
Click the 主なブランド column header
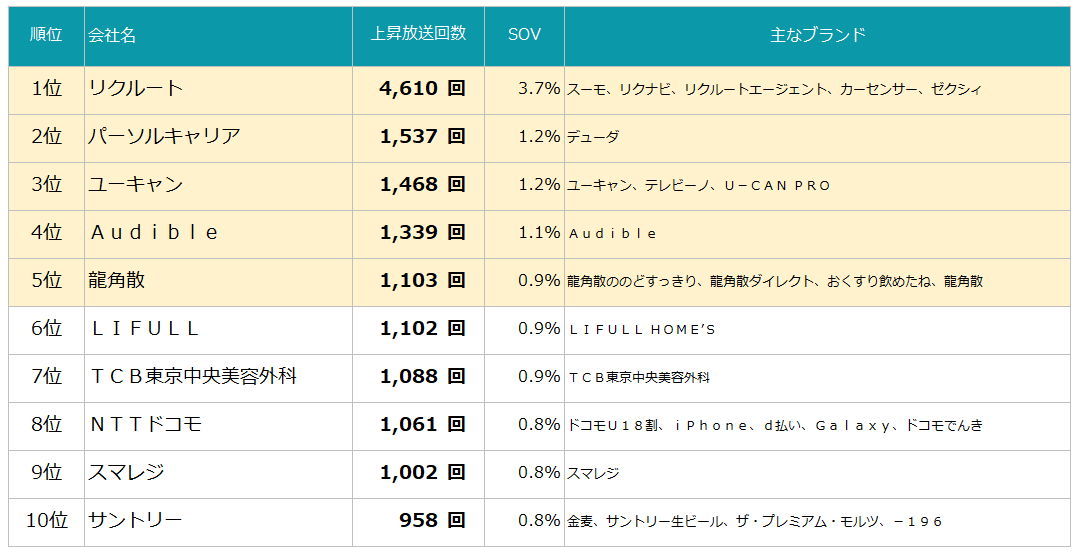[818, 34]
